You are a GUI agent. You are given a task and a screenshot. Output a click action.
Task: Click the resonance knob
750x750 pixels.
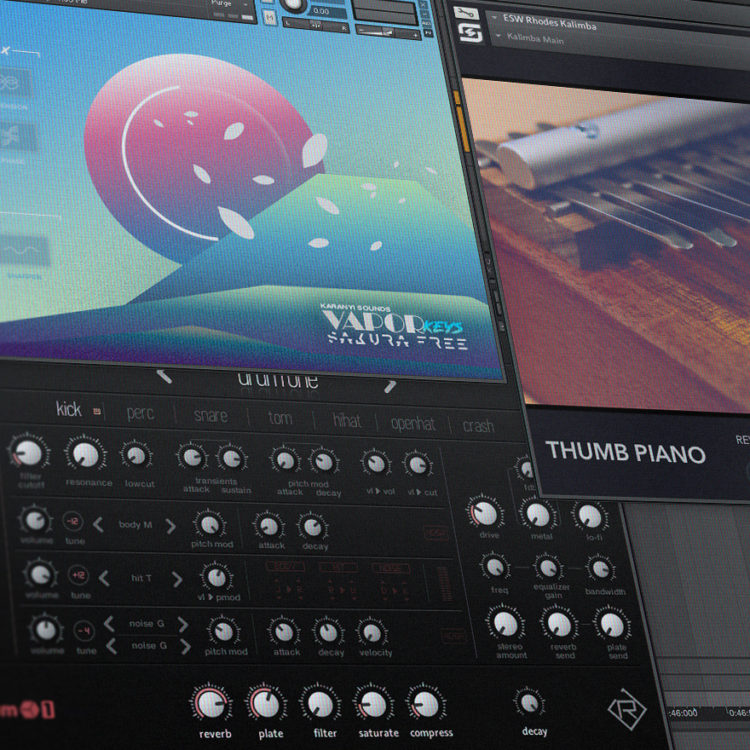tap(86, 454)
